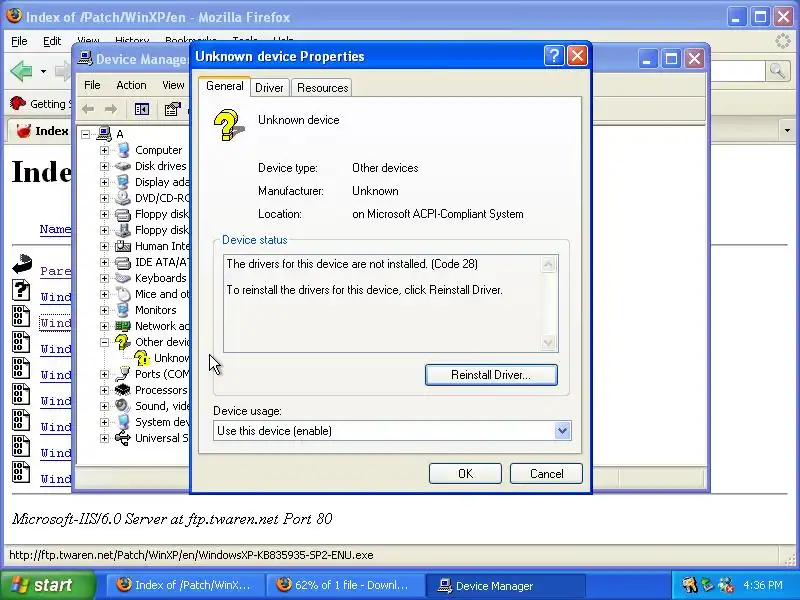Switch to the 62% download taskbar item
800x600 pixels.
click(344, 585)
